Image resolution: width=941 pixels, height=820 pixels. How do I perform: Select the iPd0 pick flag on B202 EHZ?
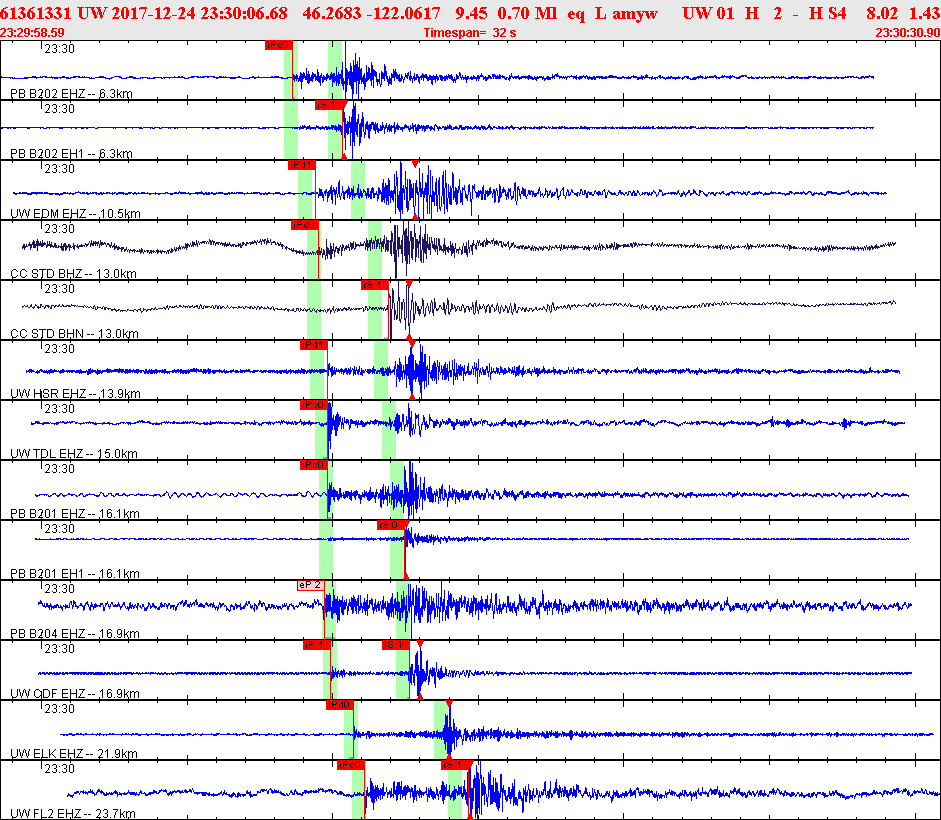pyautogui.click(x=277, y=45)
